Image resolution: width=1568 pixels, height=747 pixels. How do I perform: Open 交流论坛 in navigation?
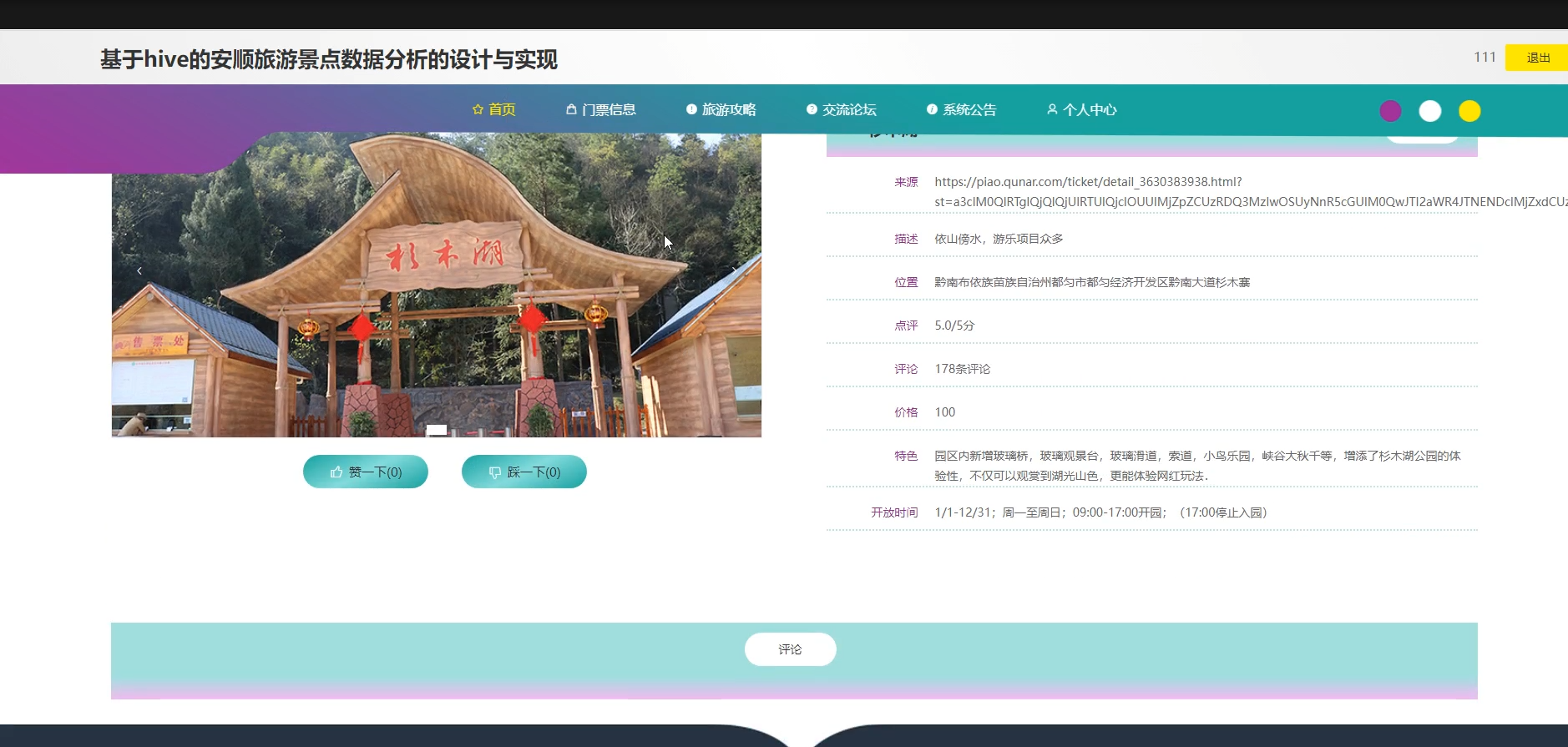[x=842, y=109]
